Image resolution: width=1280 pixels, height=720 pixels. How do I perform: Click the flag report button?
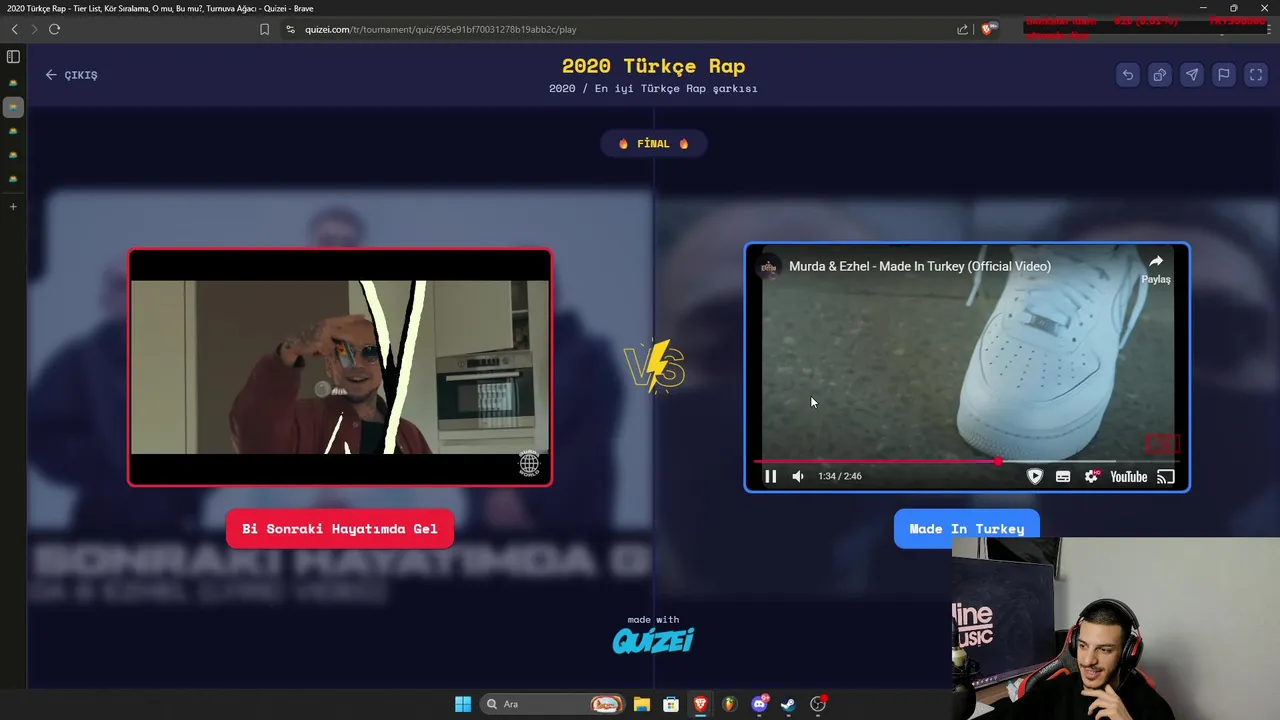point(1223,75)
